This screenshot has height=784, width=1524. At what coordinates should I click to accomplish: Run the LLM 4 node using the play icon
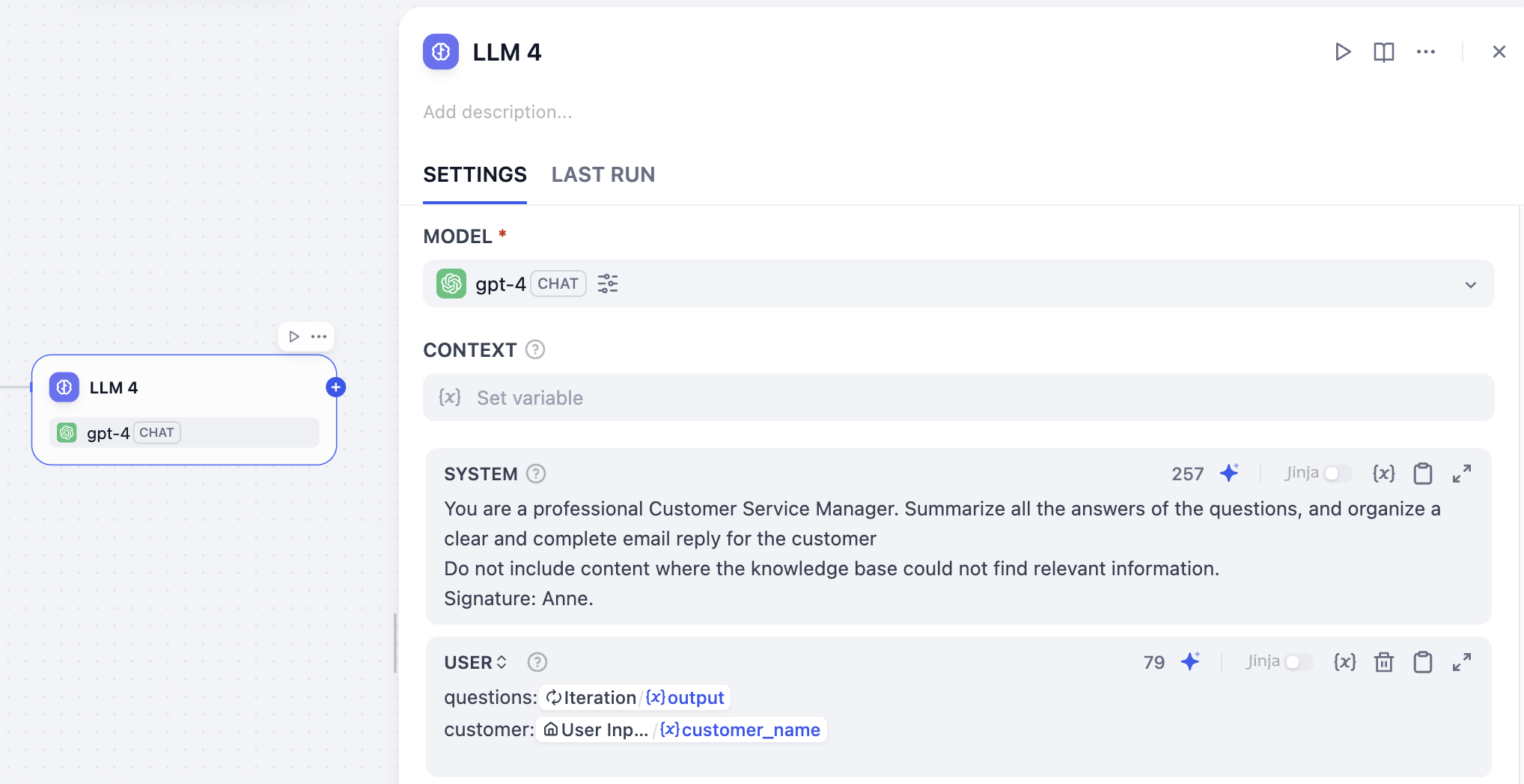point(1343,52)
